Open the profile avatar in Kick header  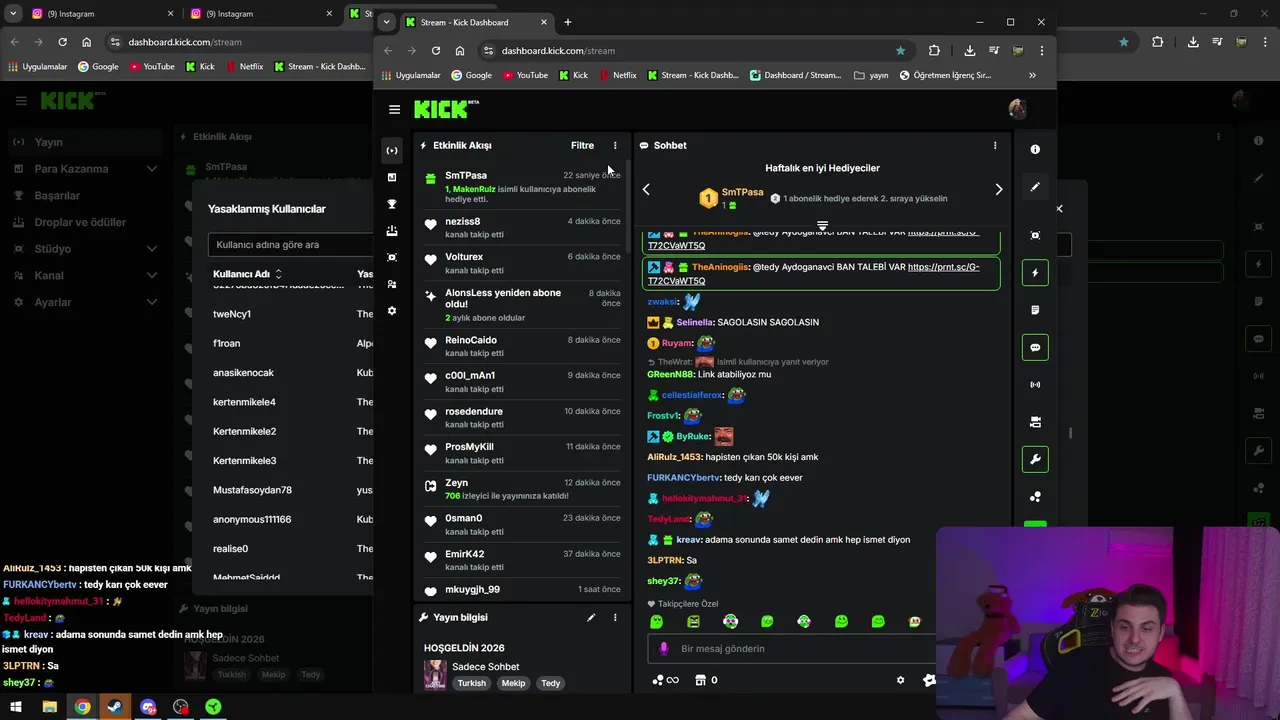tap(1017, 109)
